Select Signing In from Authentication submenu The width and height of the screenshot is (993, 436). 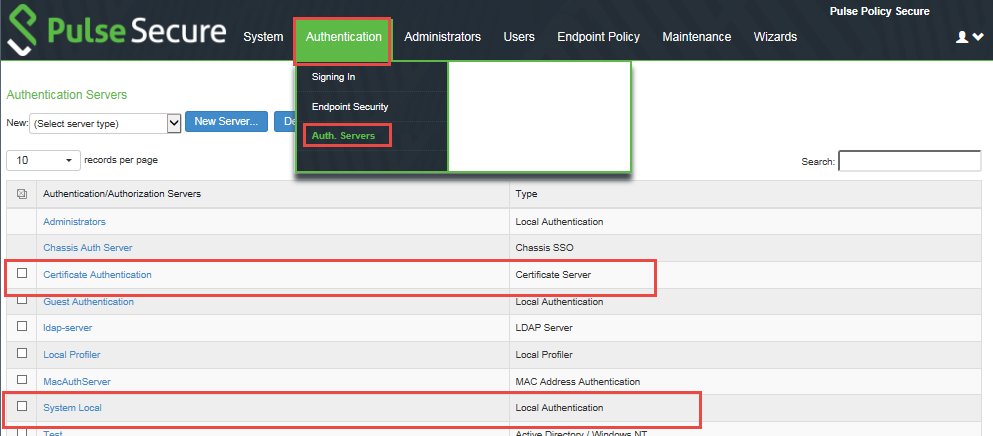[333, 77]
